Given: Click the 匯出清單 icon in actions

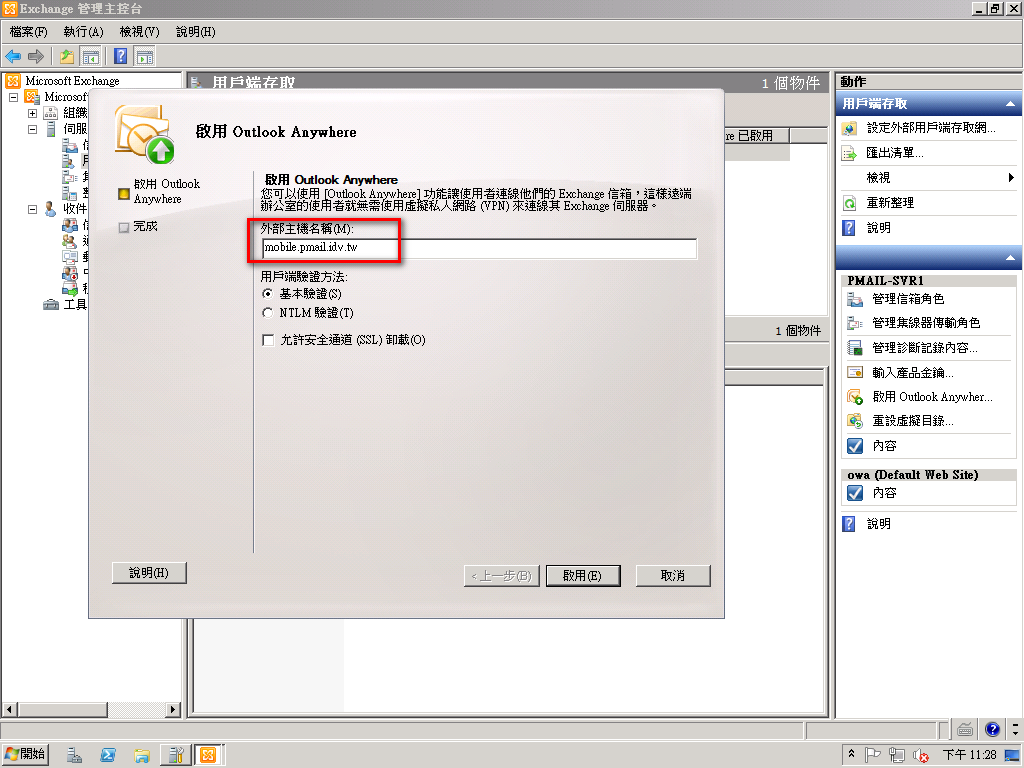Looking at the screenshot, I should tap(849, 153).
